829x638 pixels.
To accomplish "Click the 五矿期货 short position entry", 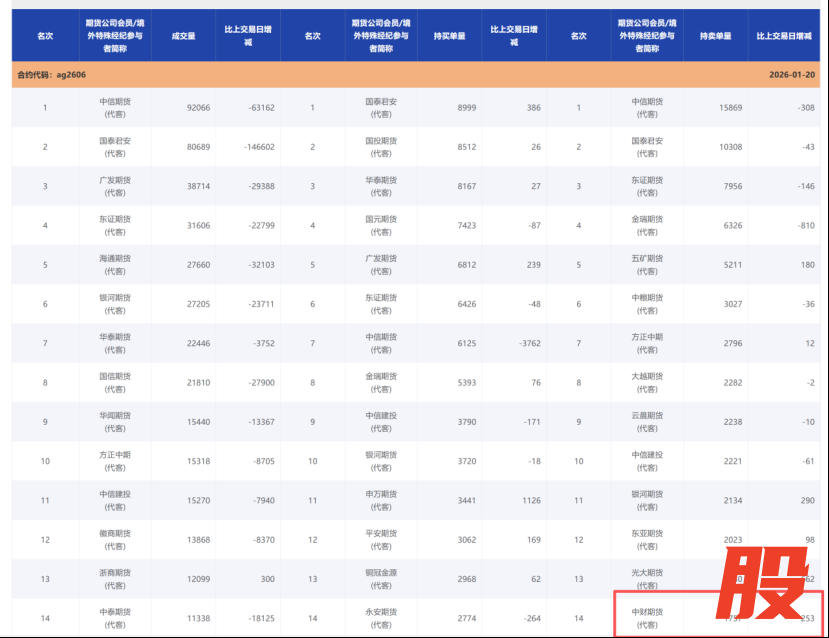I will click(647, 265).
